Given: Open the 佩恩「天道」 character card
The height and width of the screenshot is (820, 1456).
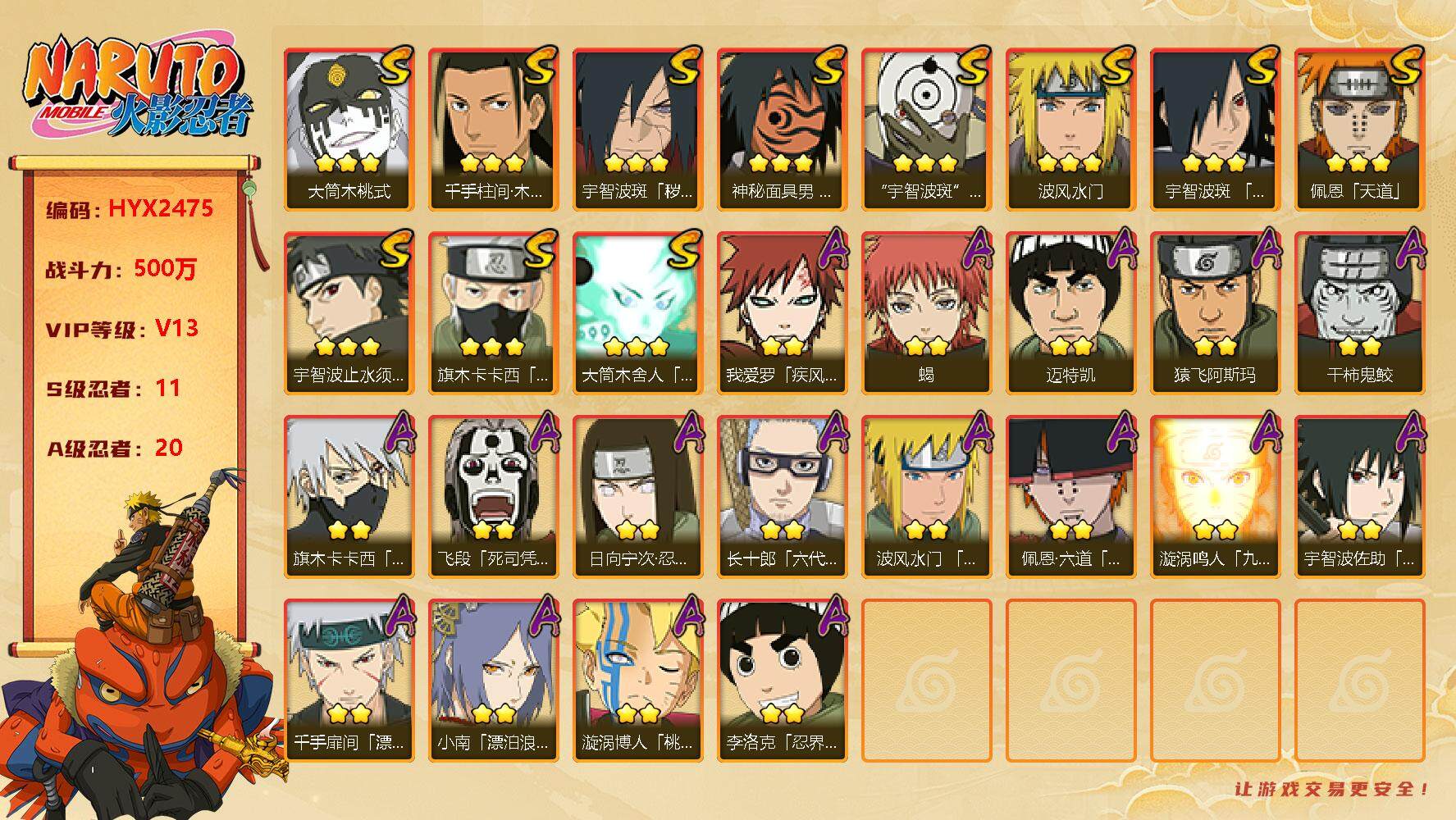Looking at the screenshot, I should tap(1360, 130).
